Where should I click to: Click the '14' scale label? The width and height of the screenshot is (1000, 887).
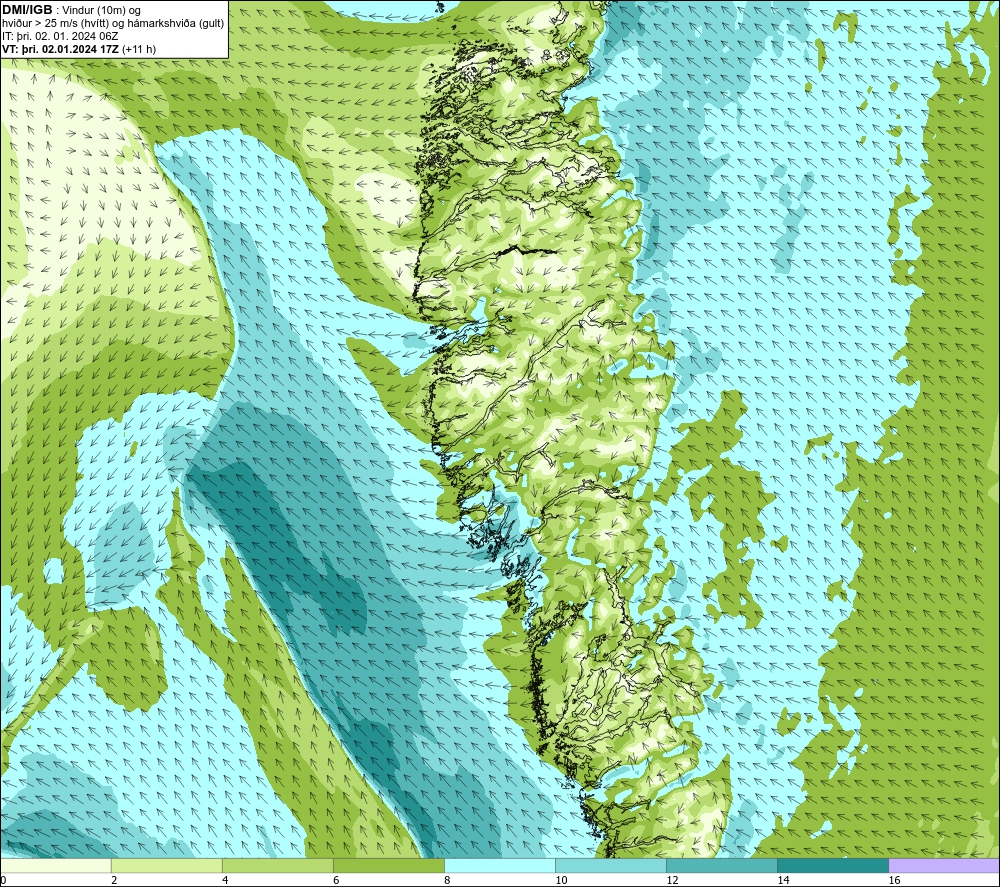coord(783,880)
